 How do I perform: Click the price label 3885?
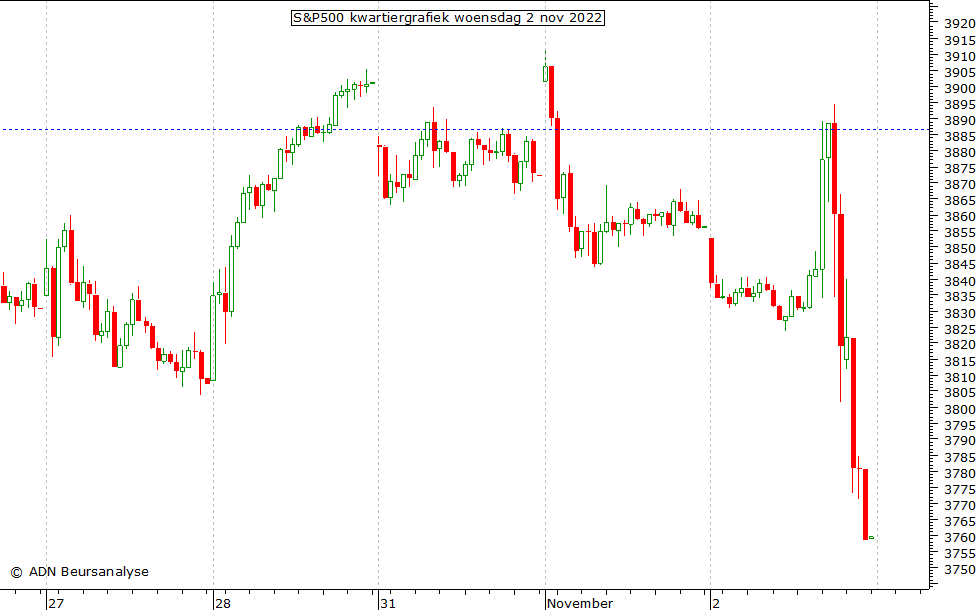click(959, 136)
